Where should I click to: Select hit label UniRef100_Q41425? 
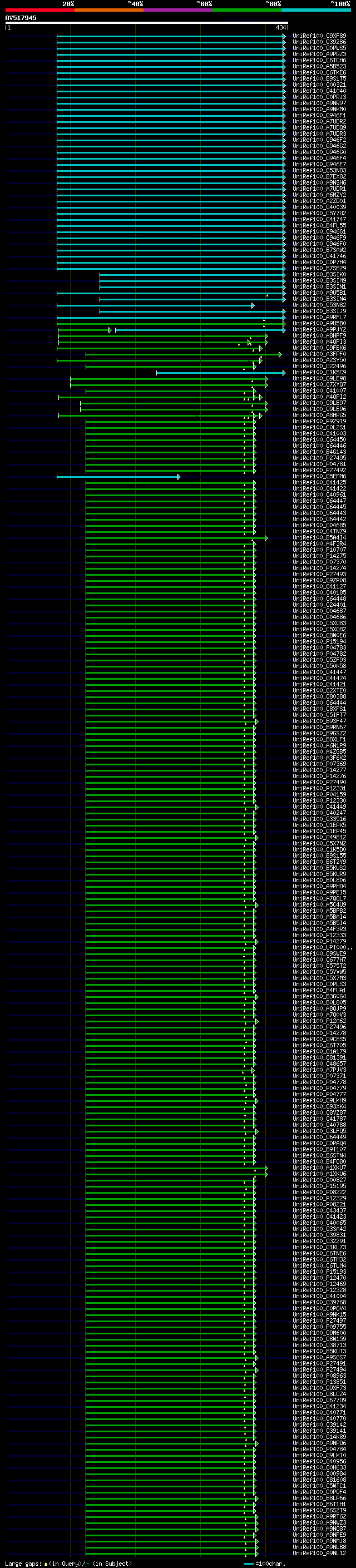tap(319, 483)
